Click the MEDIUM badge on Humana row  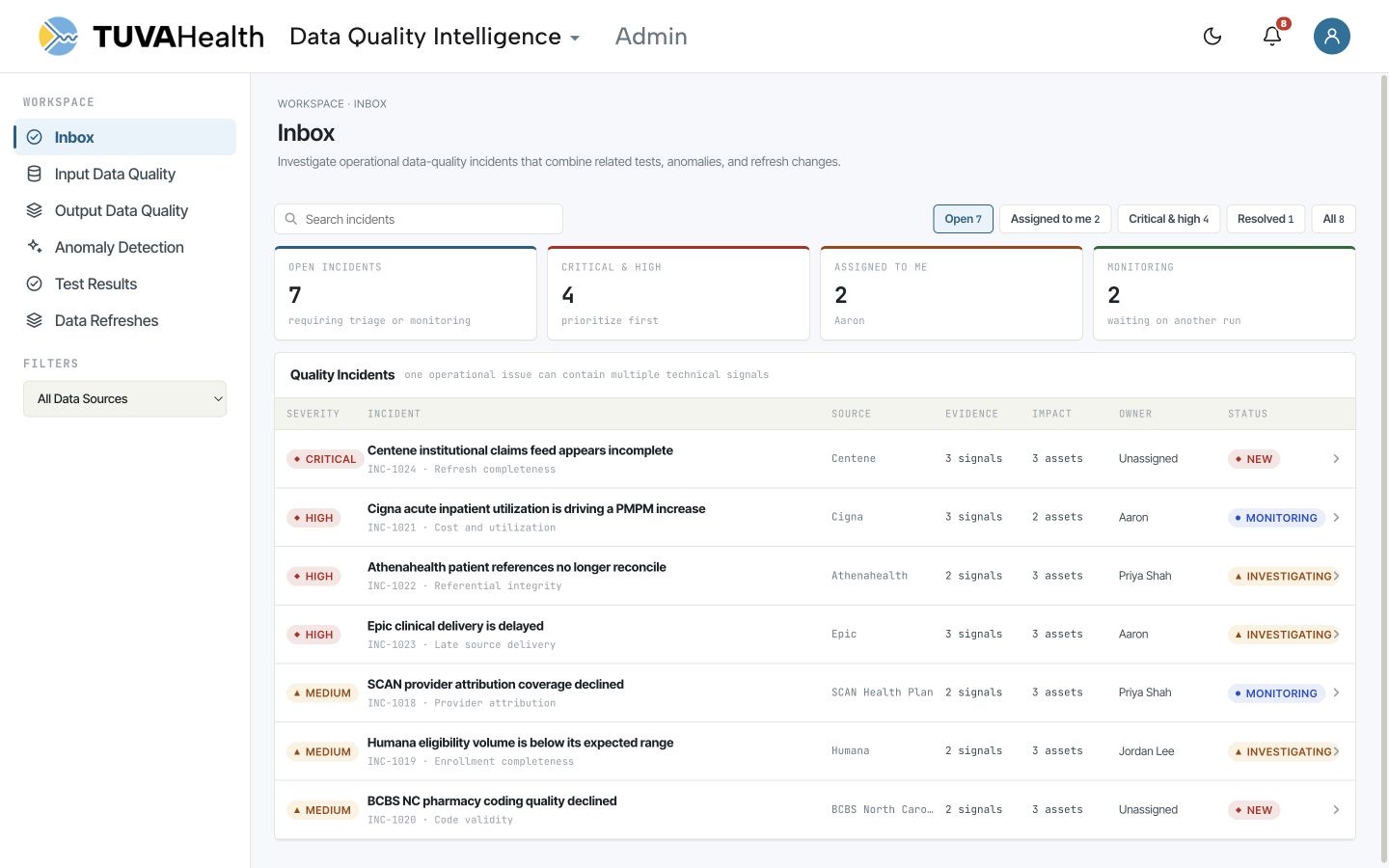click(x=322, y=752)
